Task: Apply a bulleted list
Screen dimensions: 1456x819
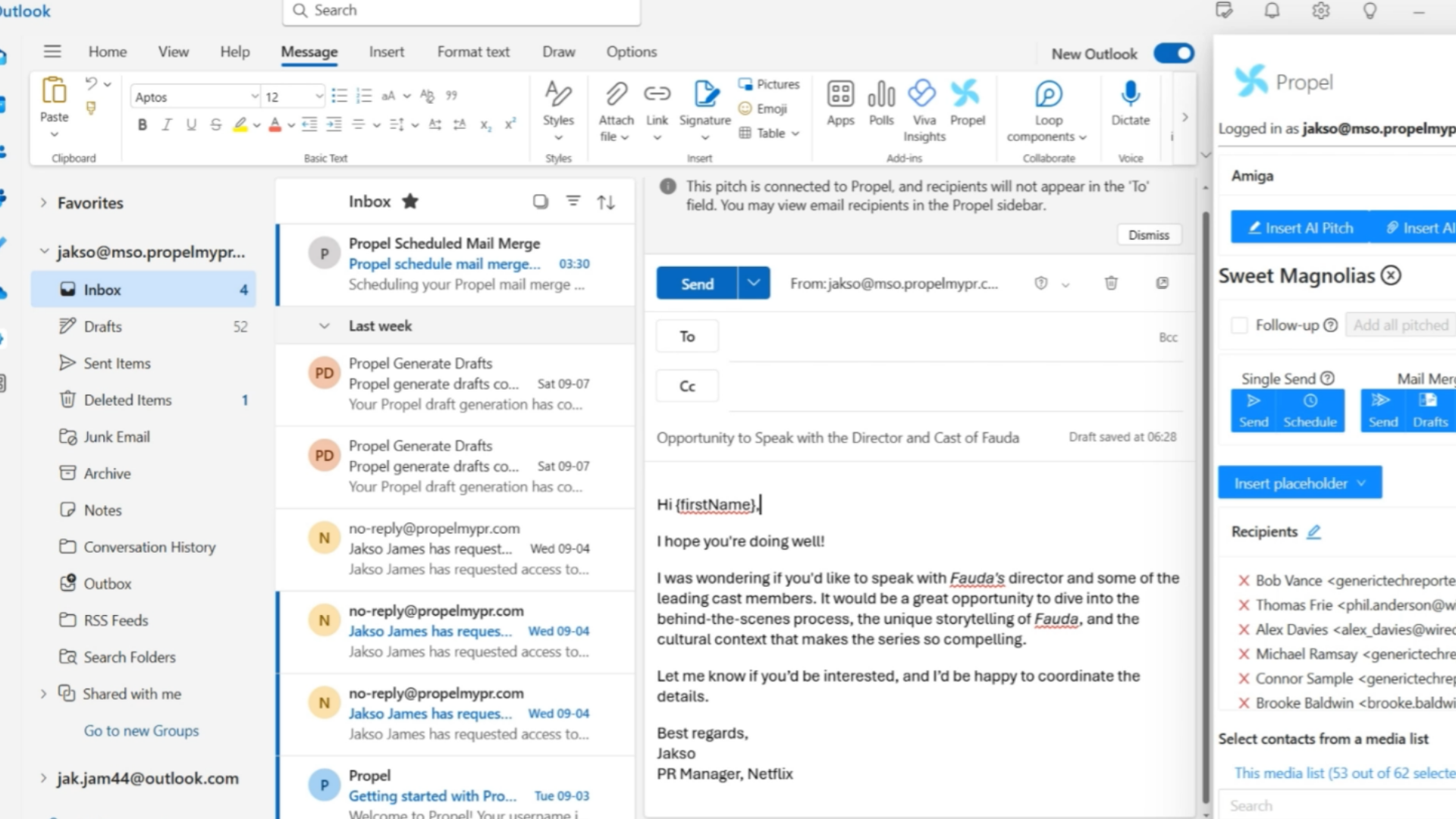Action: (x=339, y=96)
